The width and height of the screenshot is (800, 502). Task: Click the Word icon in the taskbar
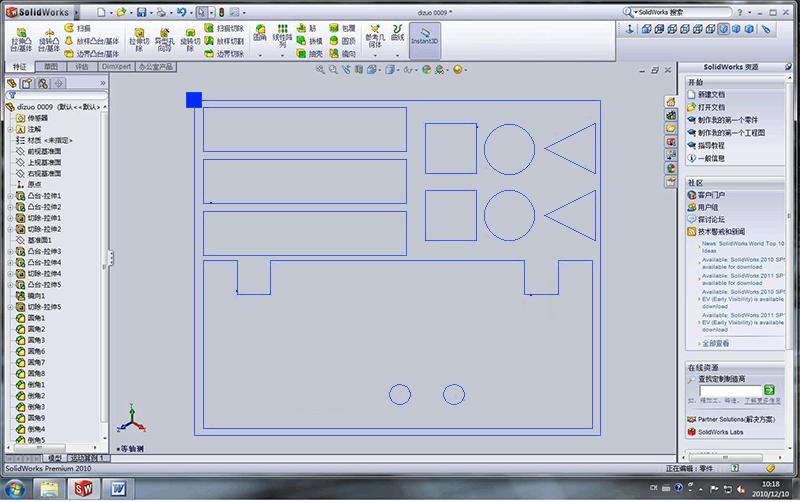click(117, 488)
